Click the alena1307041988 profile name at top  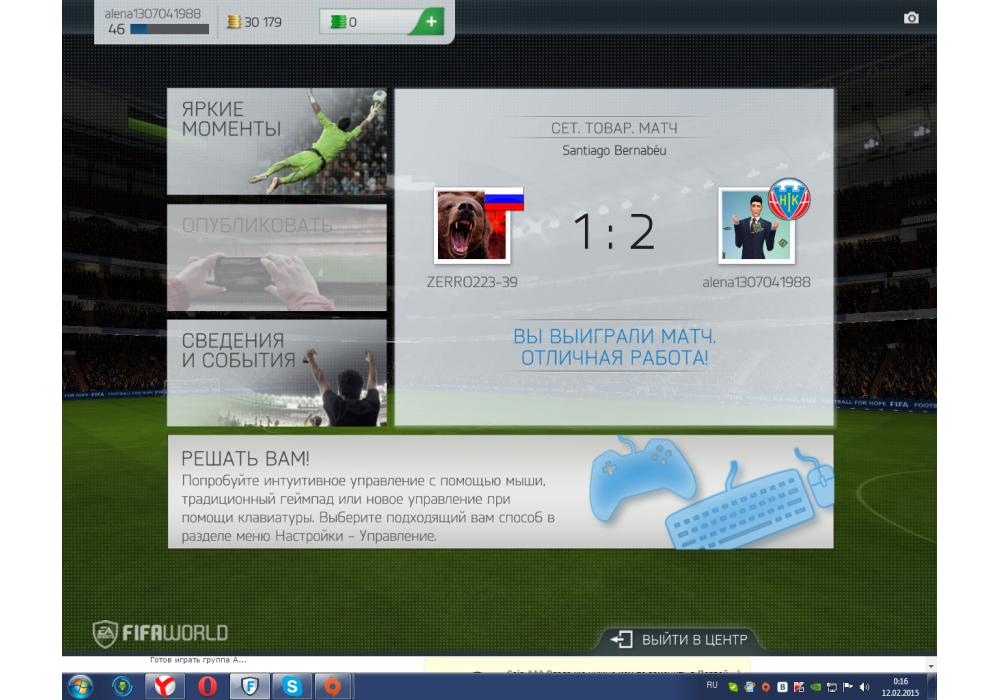pyautogui.click(x=152, y=13)
